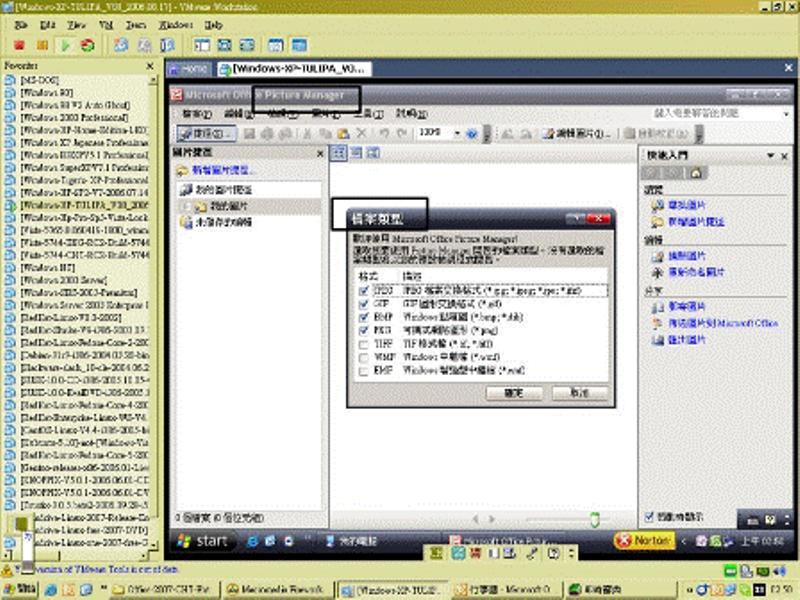Click the edit pictures toolbar button

[x=578, y=134]
